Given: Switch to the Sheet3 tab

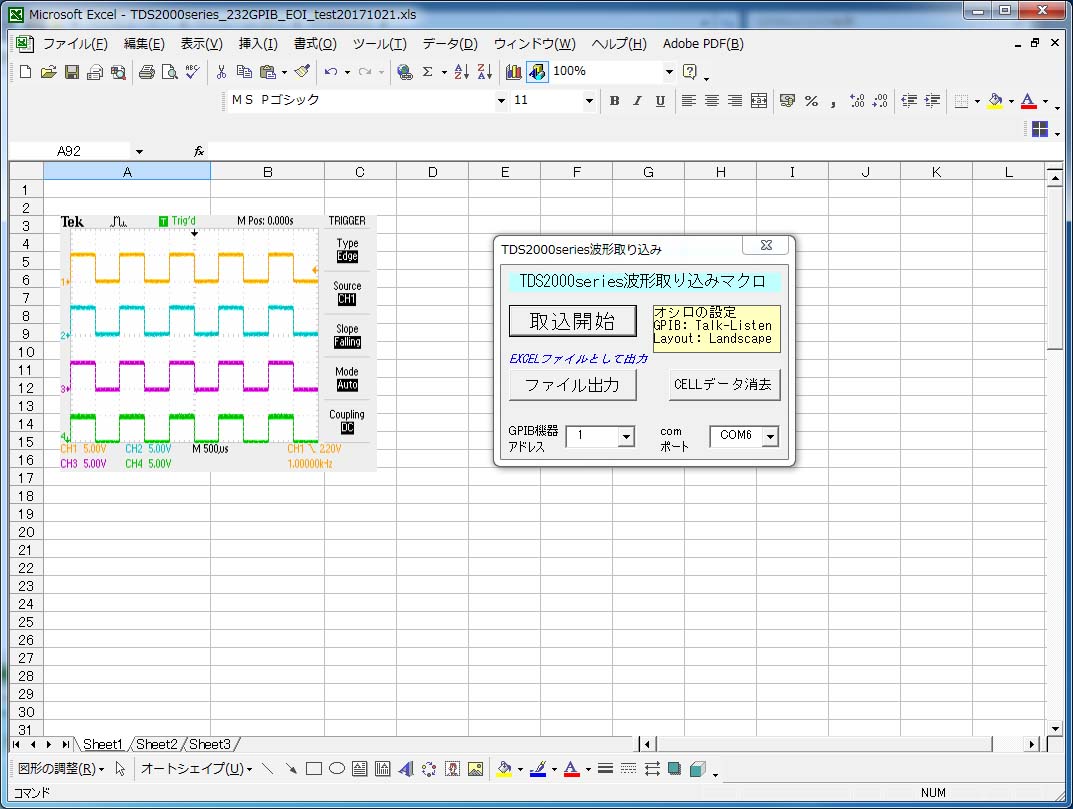Looking at the screenshot, I should (210, 745).
